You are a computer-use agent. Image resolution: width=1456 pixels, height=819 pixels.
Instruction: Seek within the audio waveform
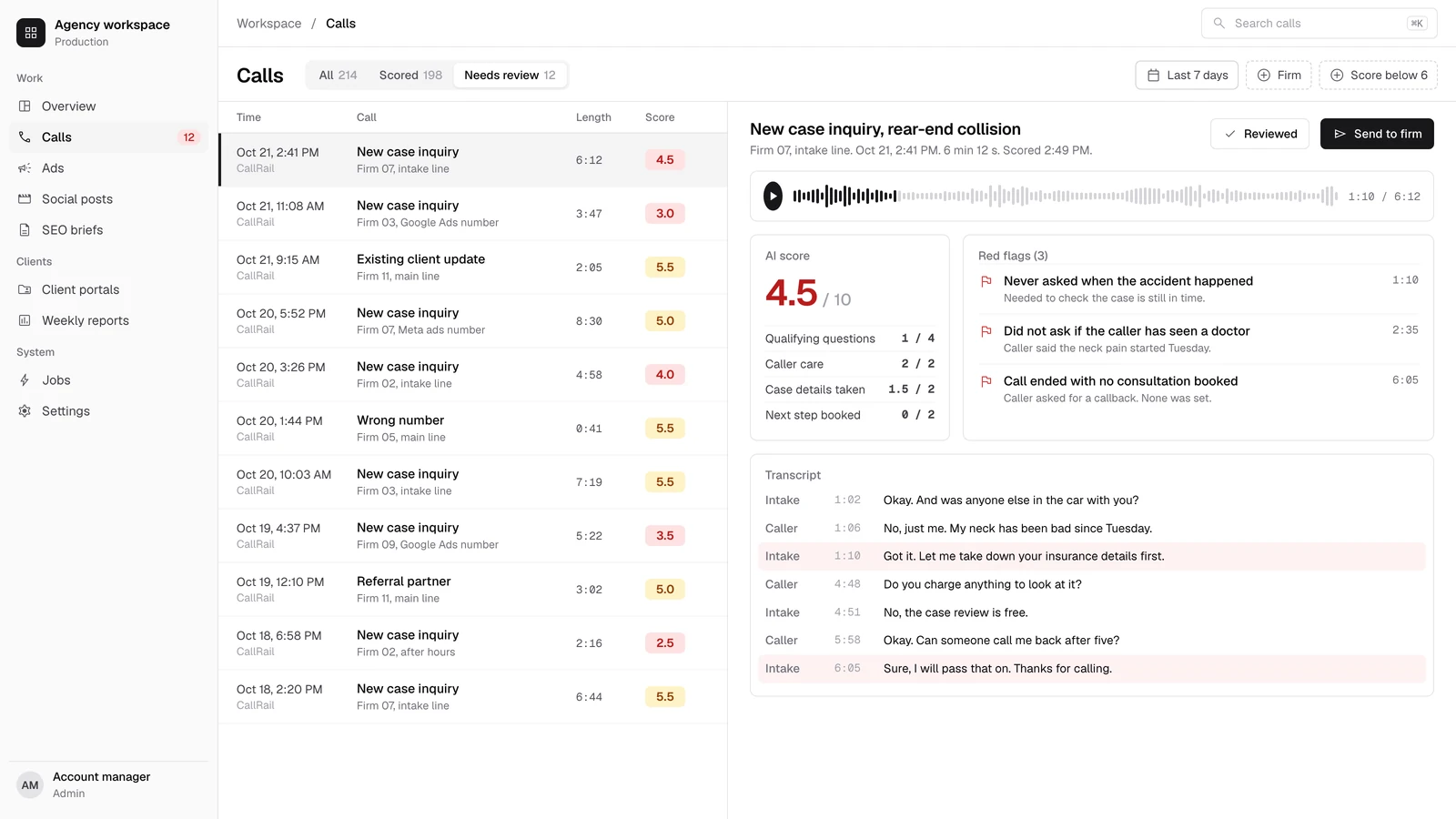pos(1065,196)
